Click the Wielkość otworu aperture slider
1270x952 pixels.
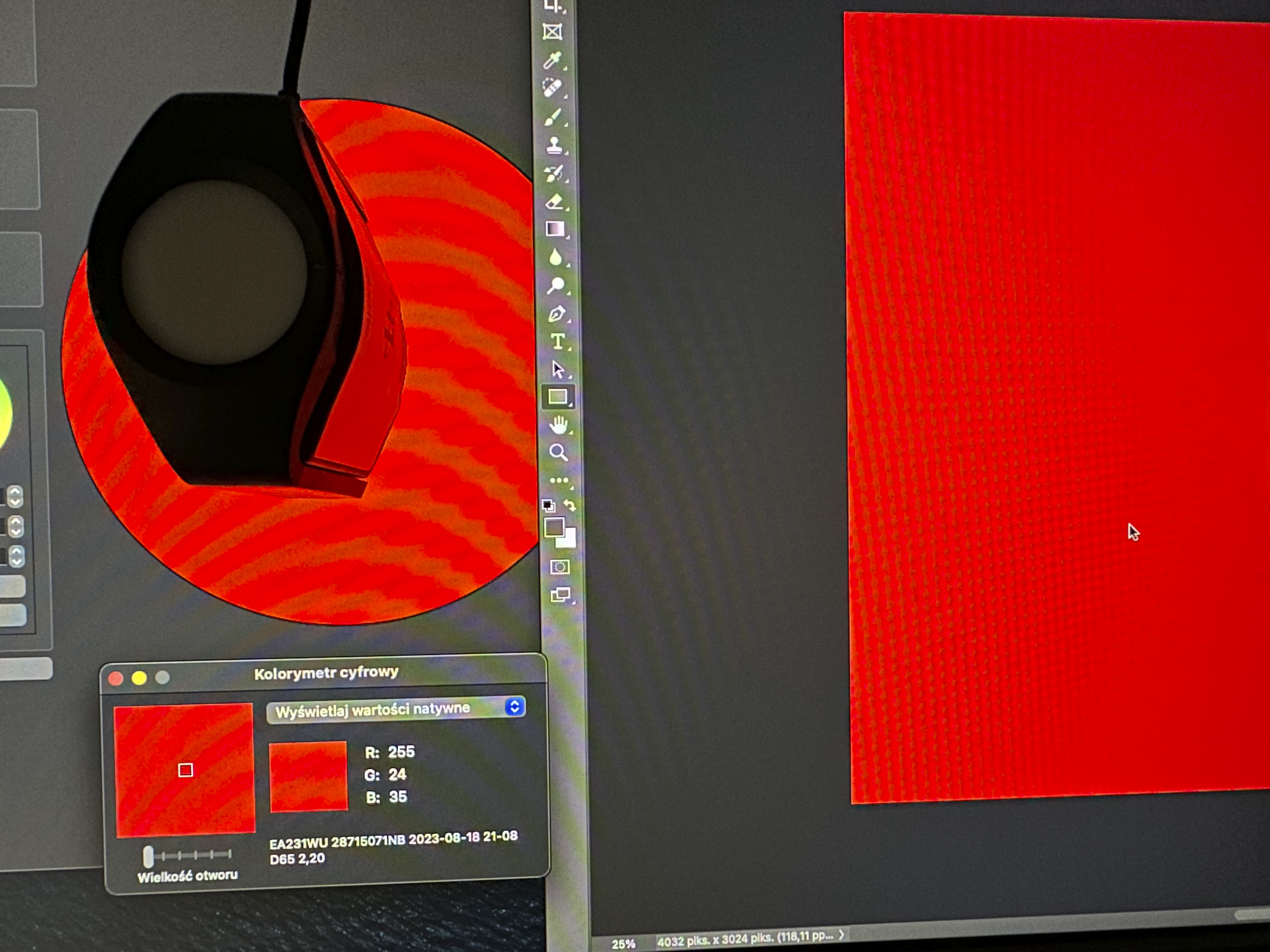(148, 856)
